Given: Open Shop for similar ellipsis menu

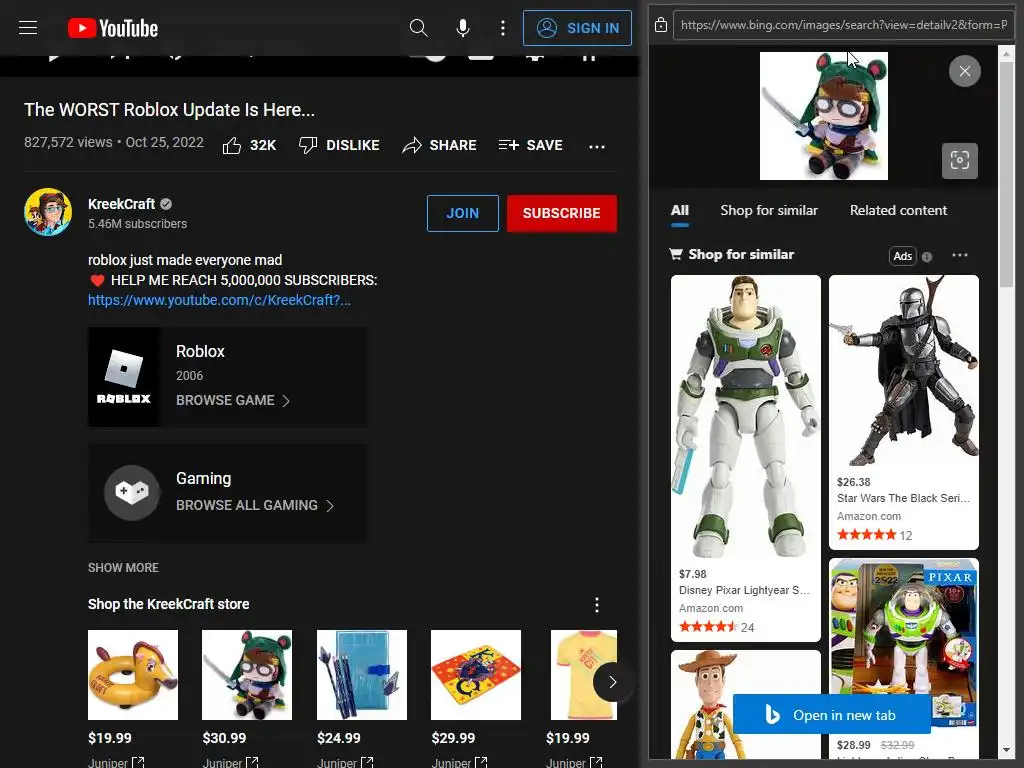Looking at the screenshot, I should [959, 255].
